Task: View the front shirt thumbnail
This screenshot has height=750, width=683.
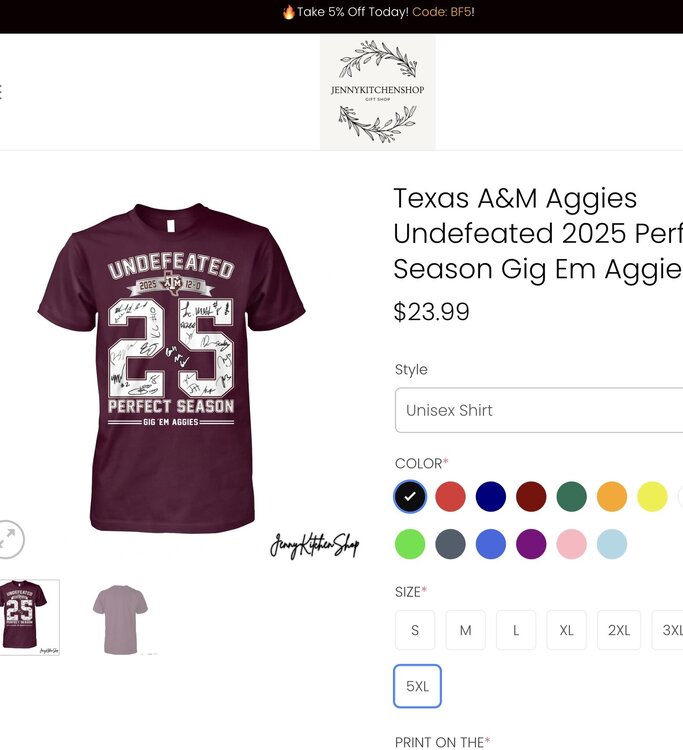Action: tap(28, 618)
